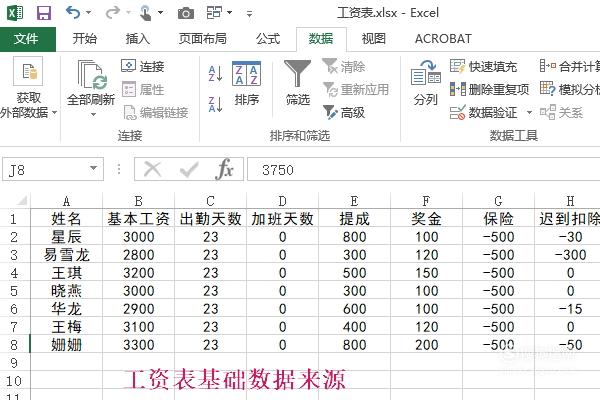Click cell with name 姗姗

(67, 345)
